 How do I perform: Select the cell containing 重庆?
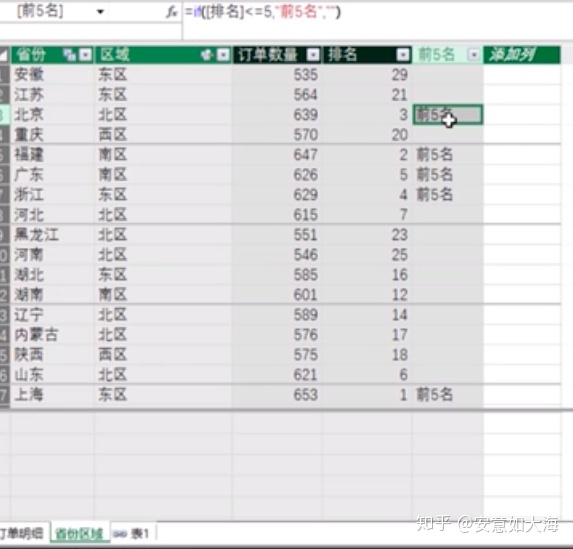53,135
